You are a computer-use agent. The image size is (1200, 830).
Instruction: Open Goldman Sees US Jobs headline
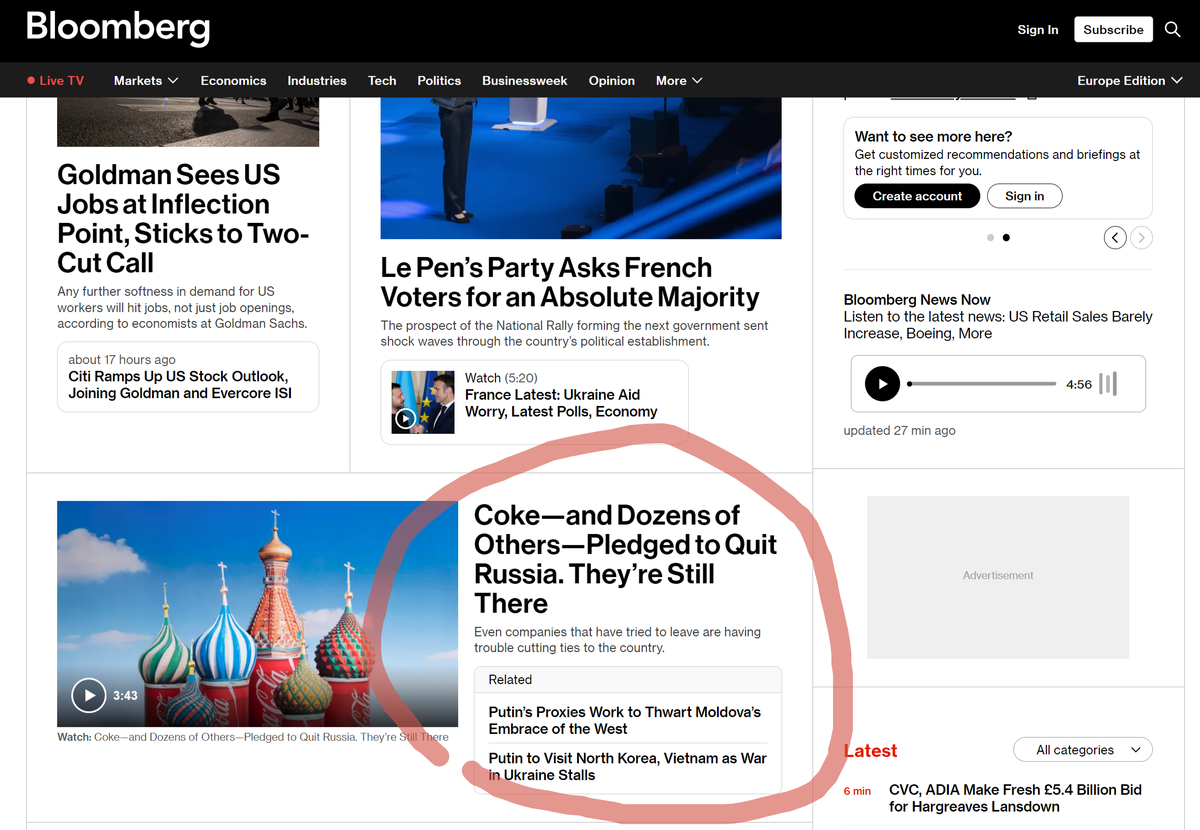click(x=183, y=219)
